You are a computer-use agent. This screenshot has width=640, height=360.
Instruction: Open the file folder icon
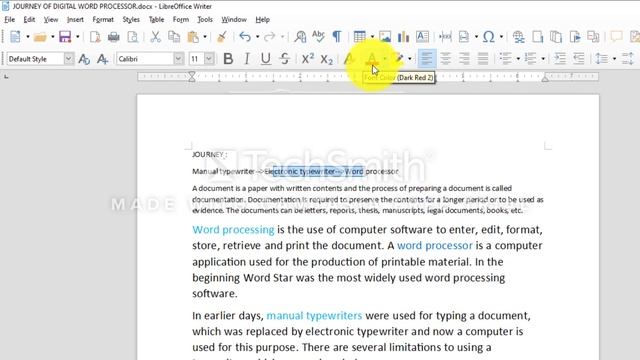[x=40, y=37]
